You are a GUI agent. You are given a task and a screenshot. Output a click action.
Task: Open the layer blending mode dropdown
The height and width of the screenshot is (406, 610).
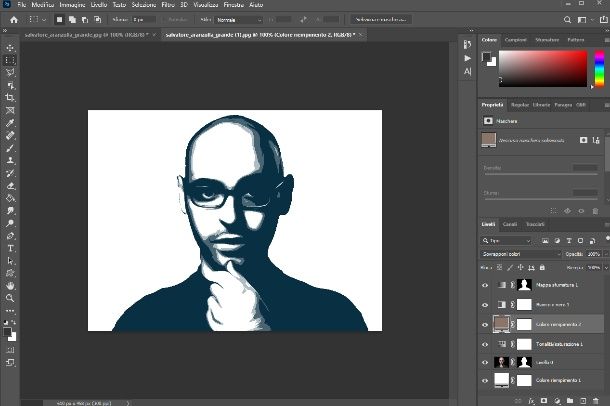pyautogui.click(x=520, y=254)
